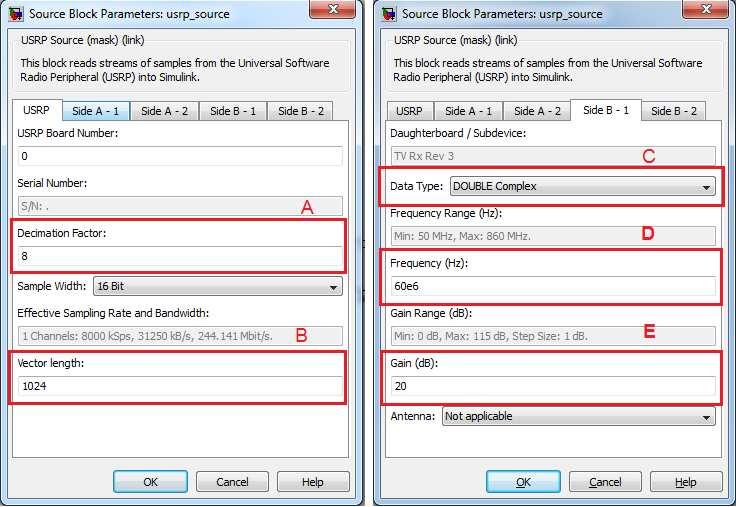
Task: Click Effective Sampling Rate readout field
Action: tap(180, 336)
